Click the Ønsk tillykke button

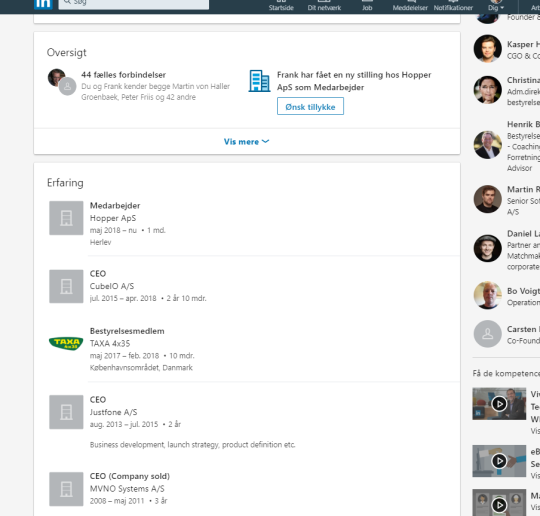click(310, 106)
